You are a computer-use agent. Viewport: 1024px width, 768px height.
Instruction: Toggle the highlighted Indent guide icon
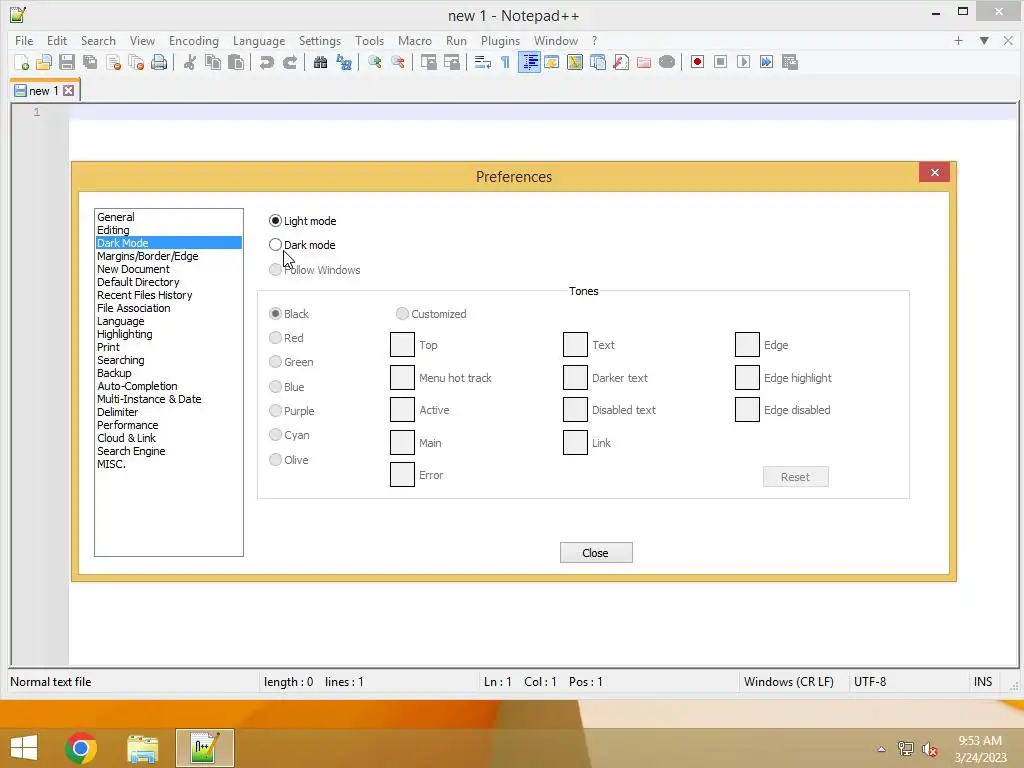[x=529, y=62]
